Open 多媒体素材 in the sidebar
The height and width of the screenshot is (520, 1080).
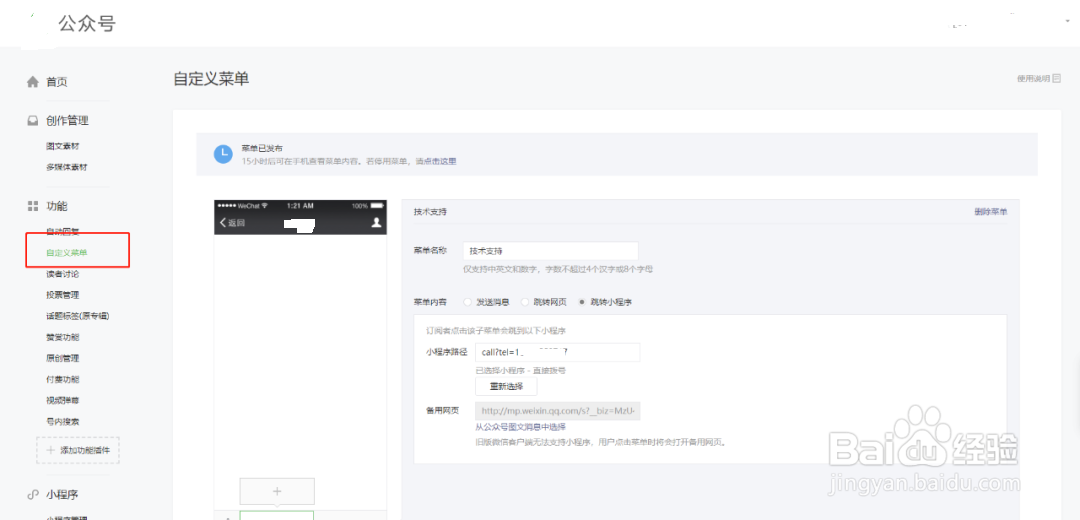coord(67,167)
